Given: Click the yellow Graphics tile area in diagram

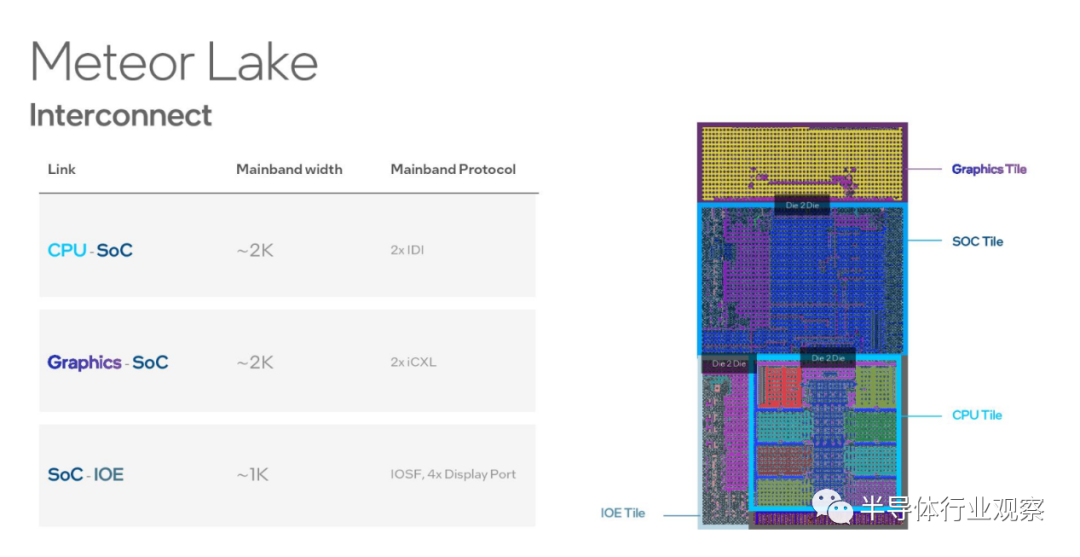Looking at the screenshot, I should pyautogui.click(x=802, y=162).
